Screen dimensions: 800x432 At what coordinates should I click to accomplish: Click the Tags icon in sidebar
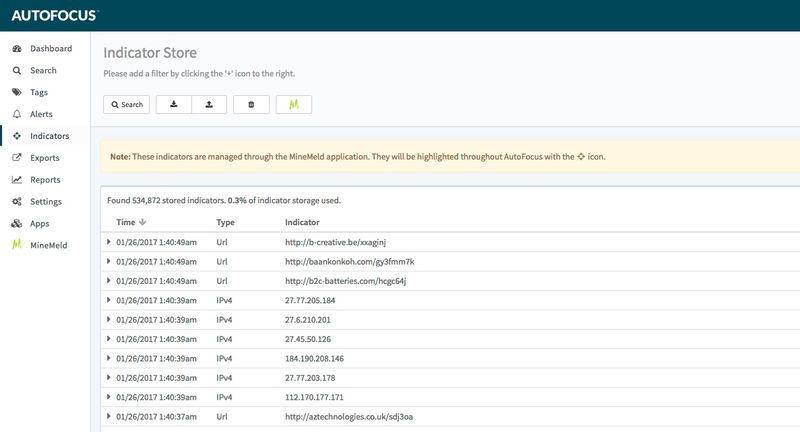pyautogui.click(x=17, y=92)
